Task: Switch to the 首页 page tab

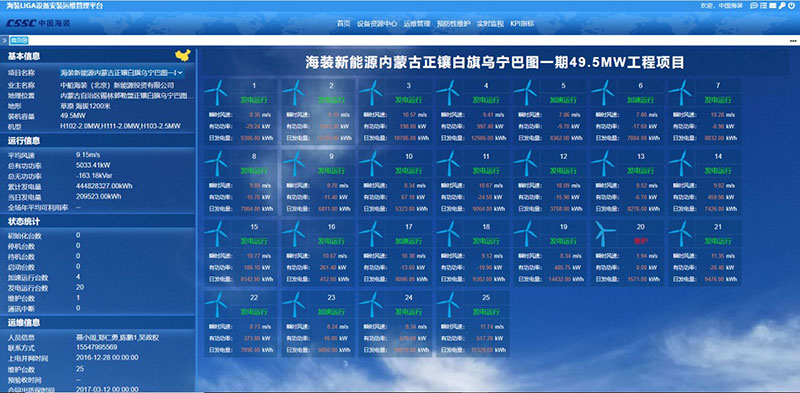Action: pyautogui.click(x=19, y=40)
